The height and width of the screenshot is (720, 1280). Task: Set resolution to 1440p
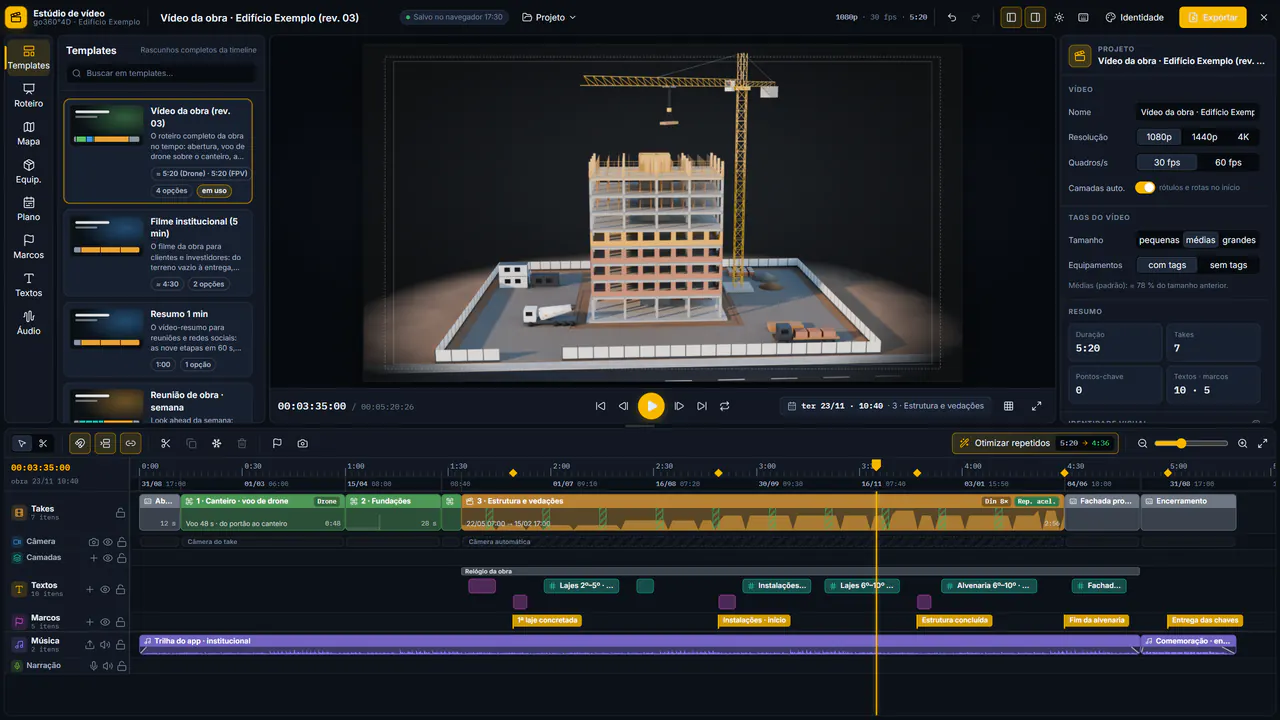[1204, 137]
